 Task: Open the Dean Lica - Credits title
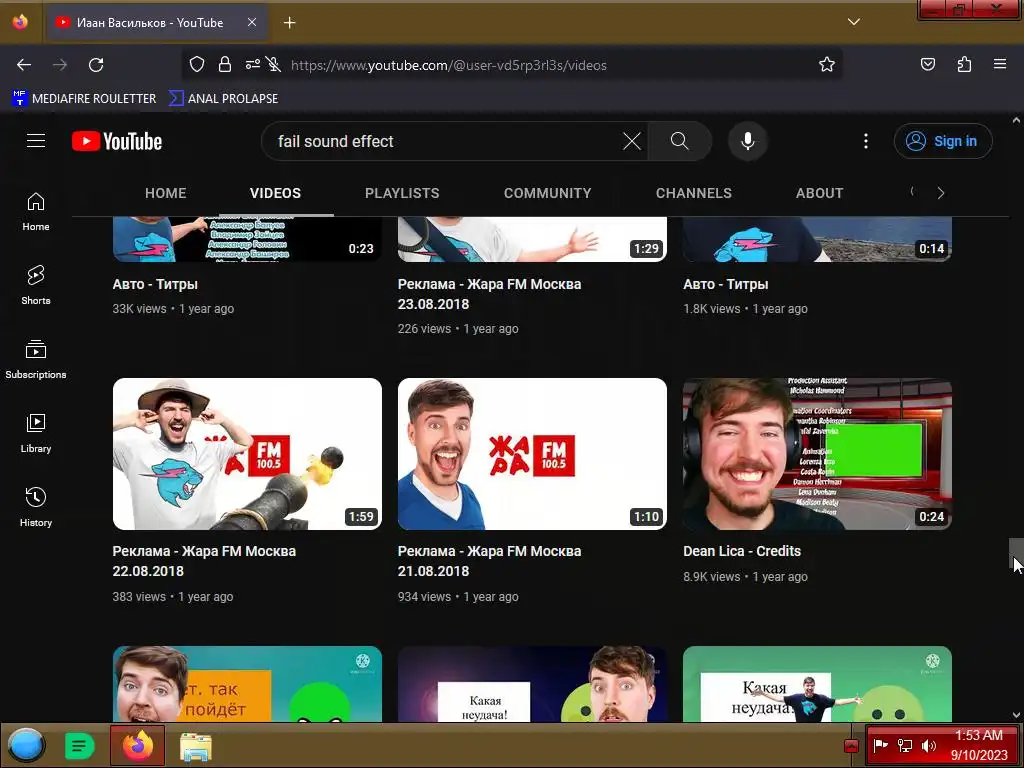pos(742,551)
